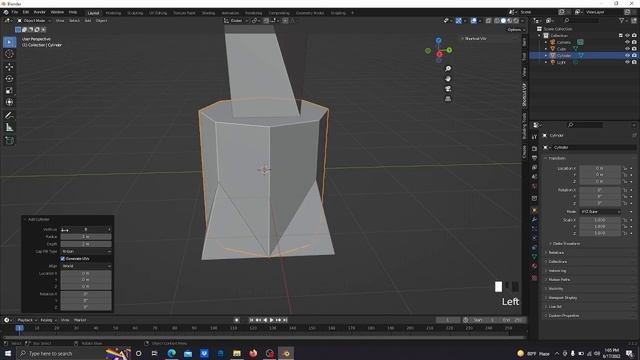Open the File menu
Viewport: 640px width, 360px height.
[15, 12]
